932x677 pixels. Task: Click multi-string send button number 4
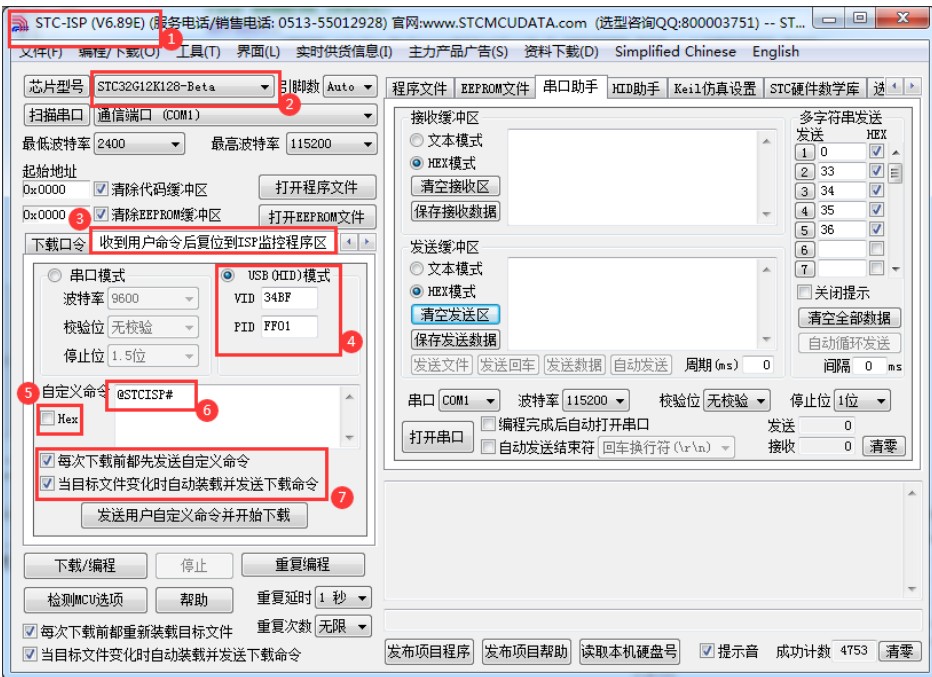(x=804, y=211)
